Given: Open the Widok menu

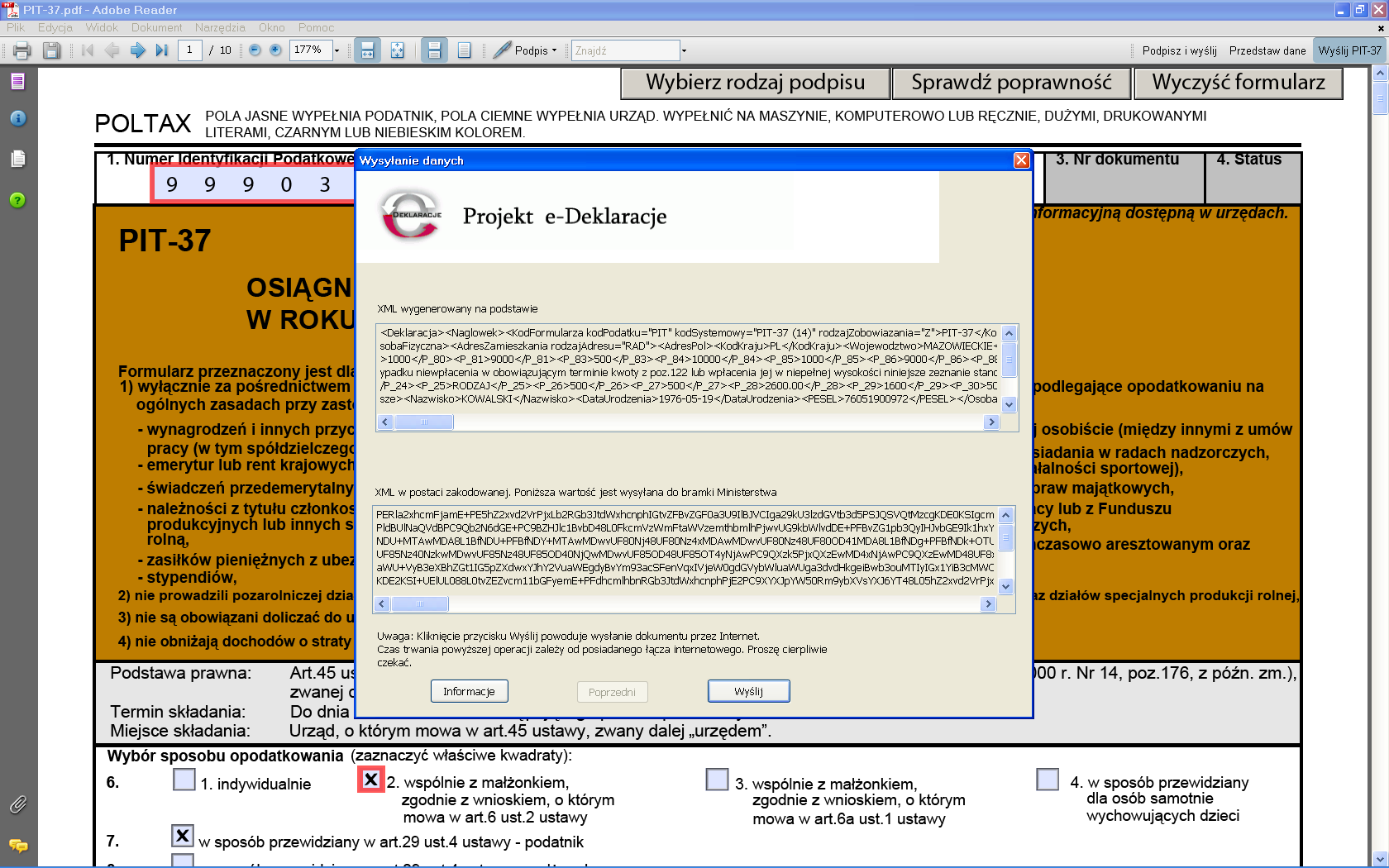Looking at the screenshot, I should pyautogui.click(x=102, y=27).
